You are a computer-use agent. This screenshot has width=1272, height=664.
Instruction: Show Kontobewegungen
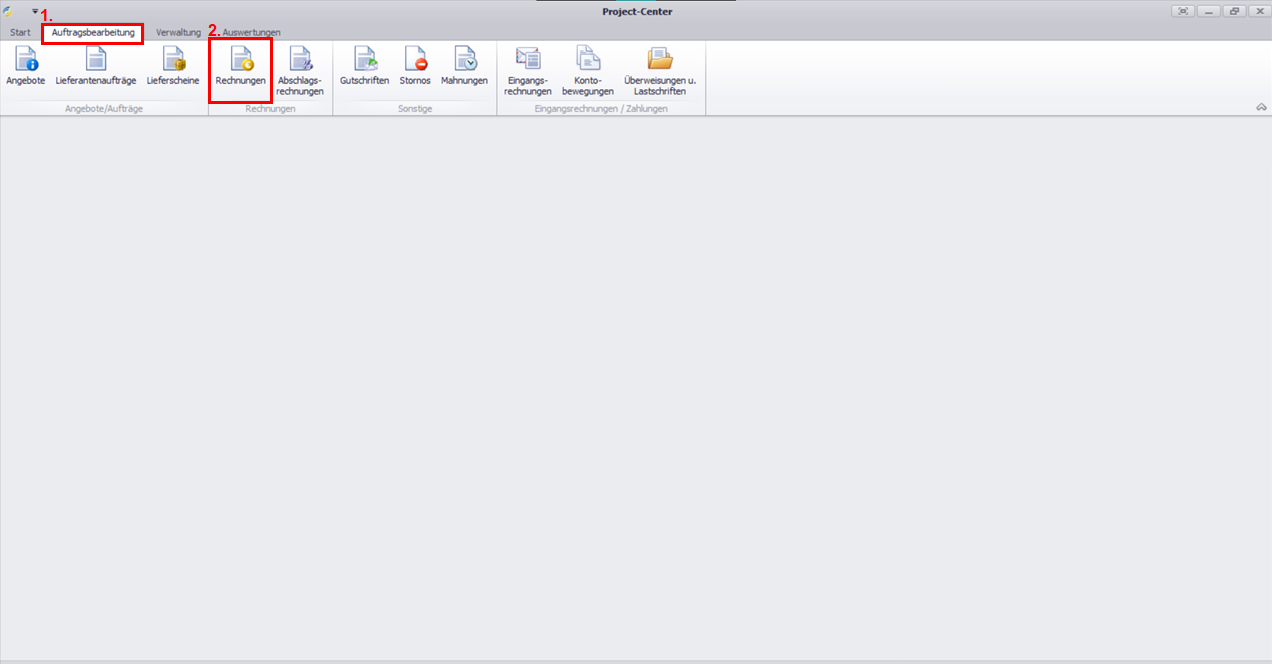coord(587,70)
